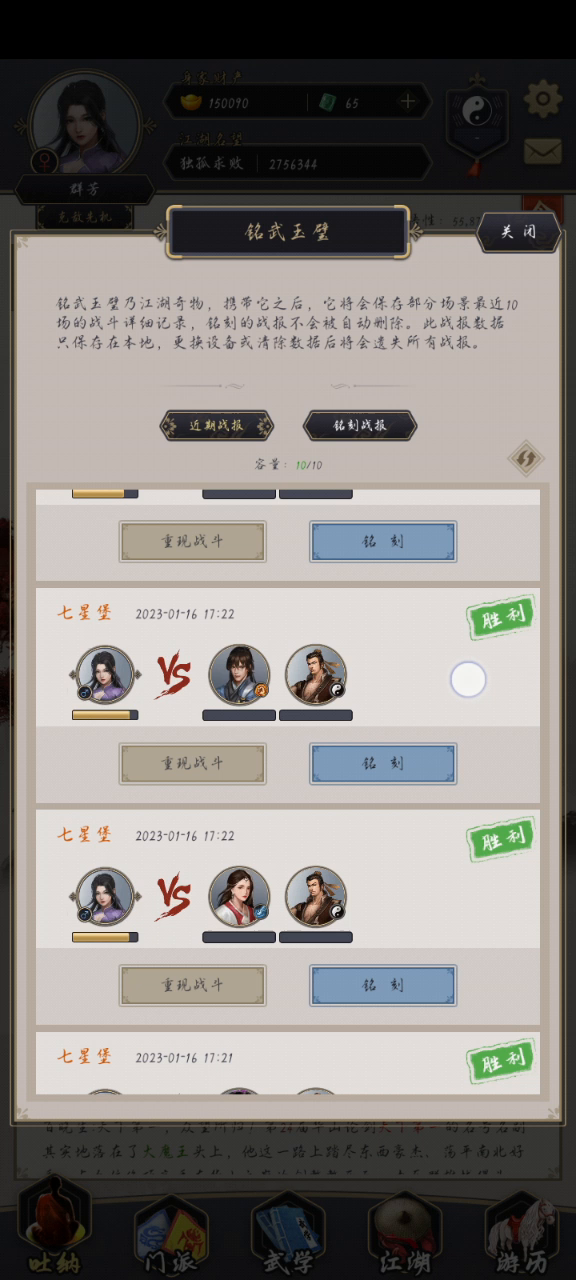
Task: Open 吐纳 in bottom navigation
Action: [x=54, y=1225]
